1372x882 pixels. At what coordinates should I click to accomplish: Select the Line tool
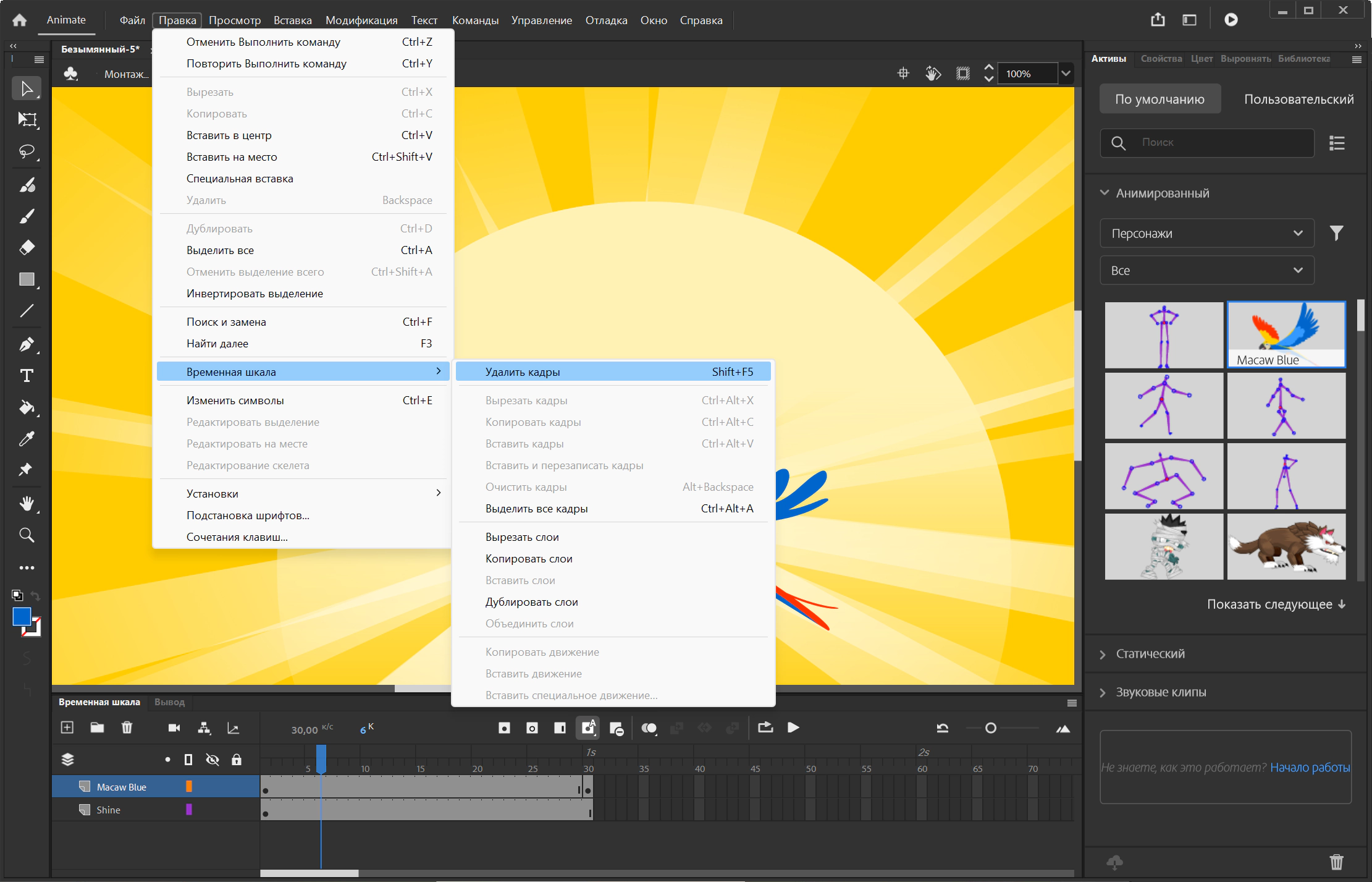point(27,311)
